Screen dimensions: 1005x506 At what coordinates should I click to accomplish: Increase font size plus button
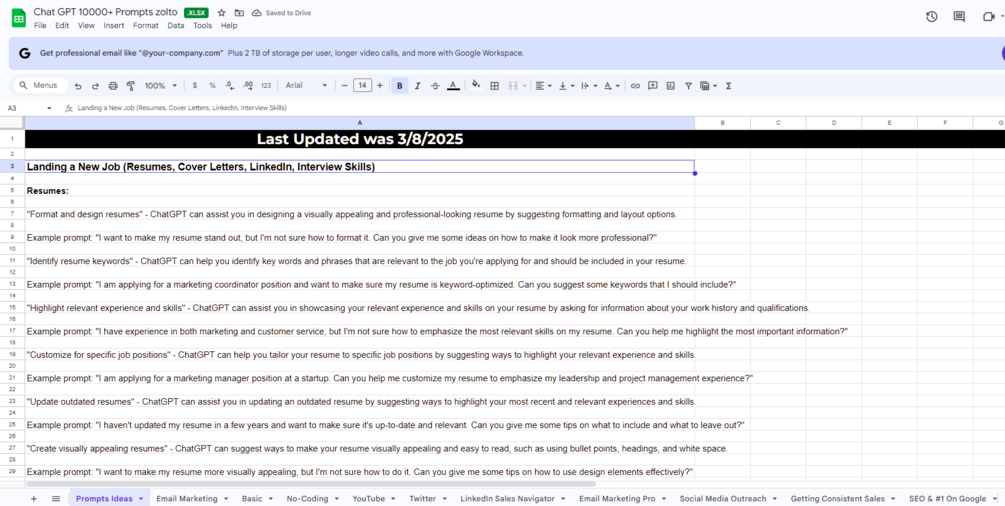point(379,85)
